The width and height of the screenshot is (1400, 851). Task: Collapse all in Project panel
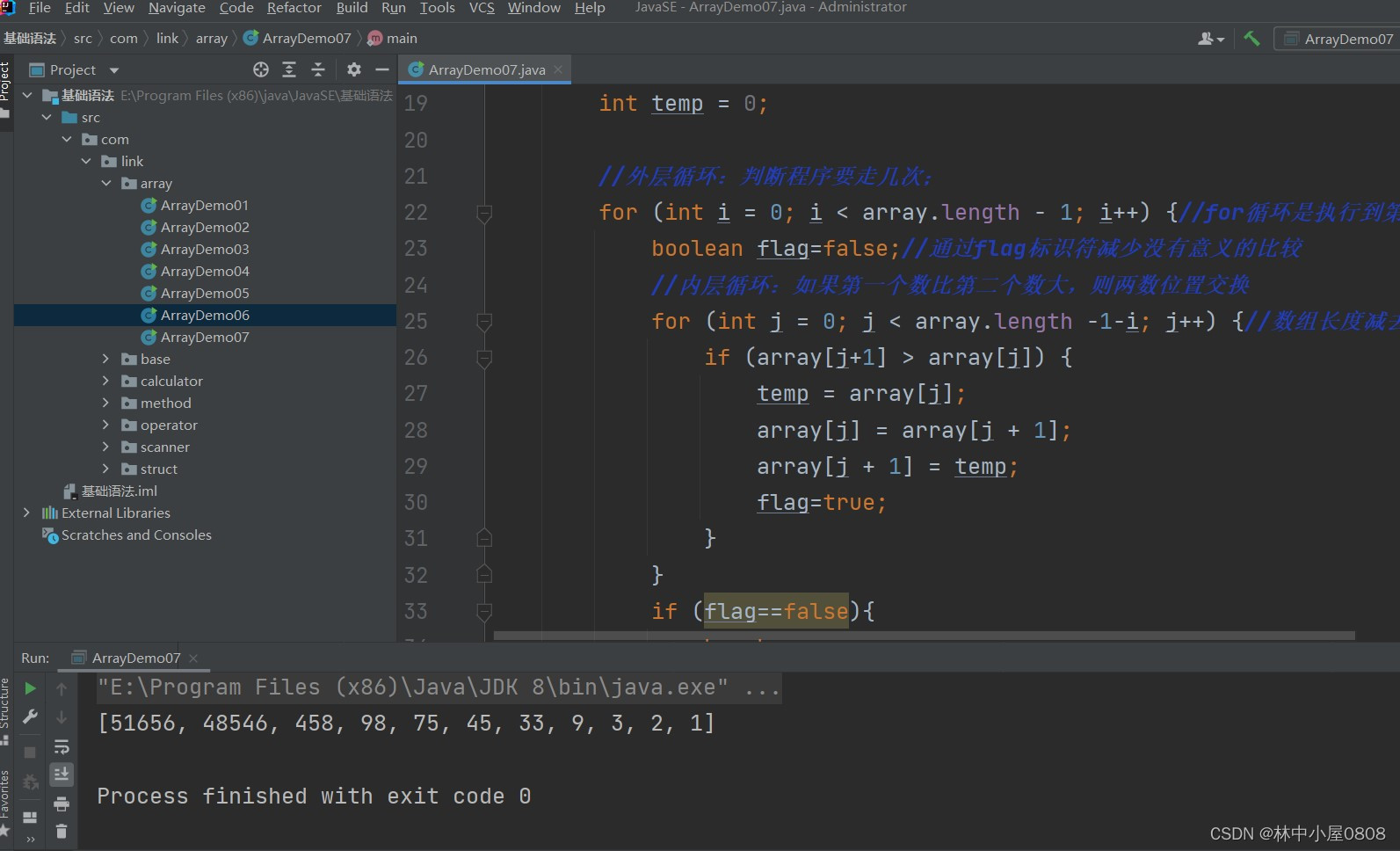click(318, 69)
